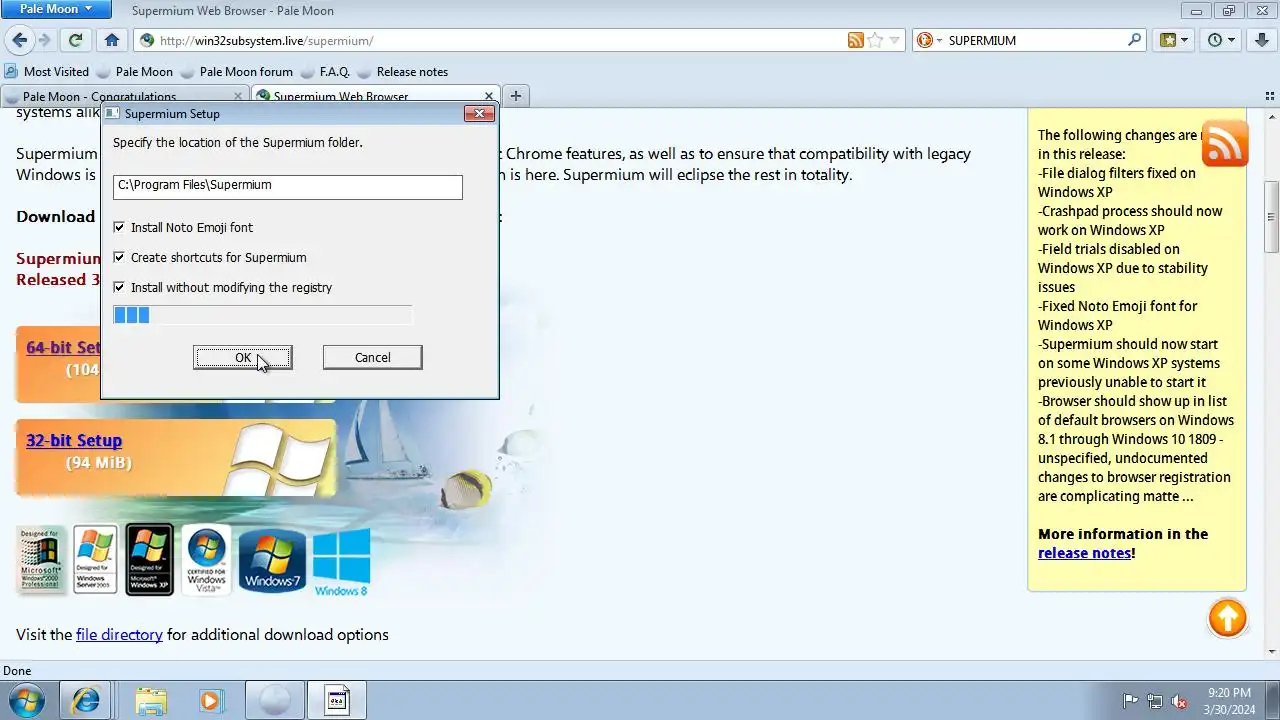This screenshot has width=1280, height=720.
Task: Go to the Home page
Action: [x=112, y=40]
